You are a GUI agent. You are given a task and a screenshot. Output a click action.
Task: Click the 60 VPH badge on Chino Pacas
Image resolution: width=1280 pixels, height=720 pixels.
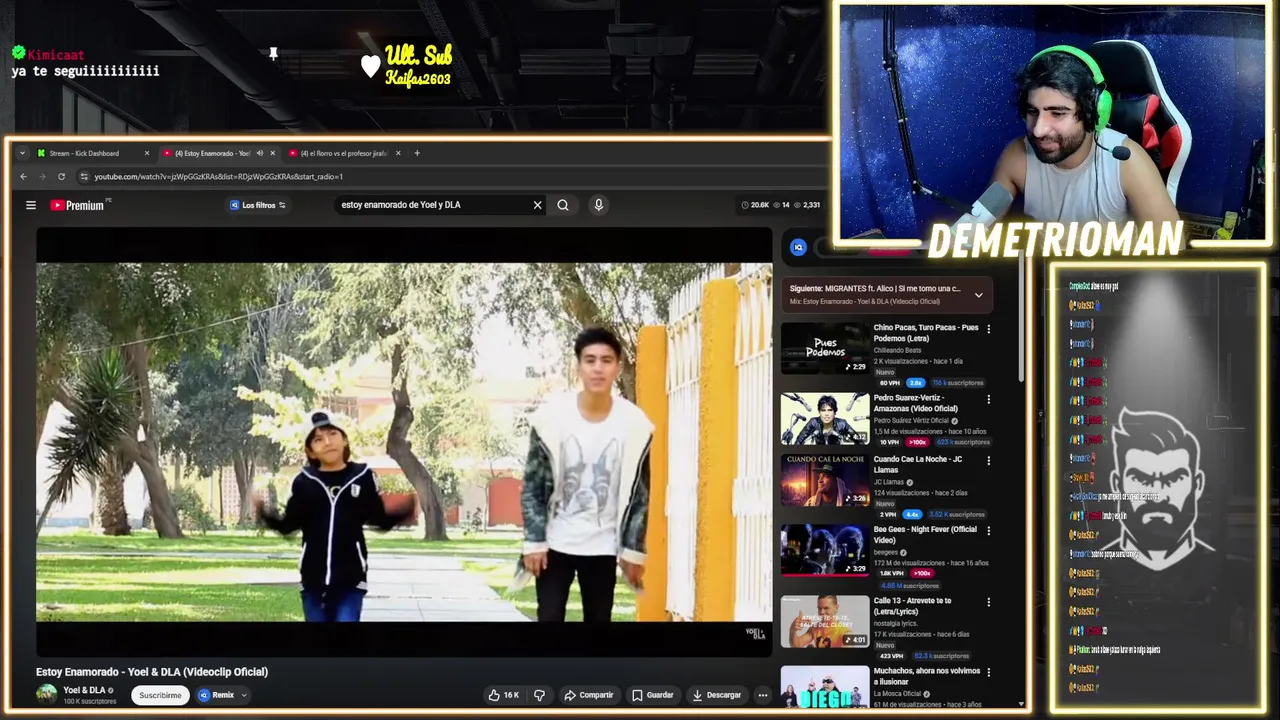[x=890, y=383]
